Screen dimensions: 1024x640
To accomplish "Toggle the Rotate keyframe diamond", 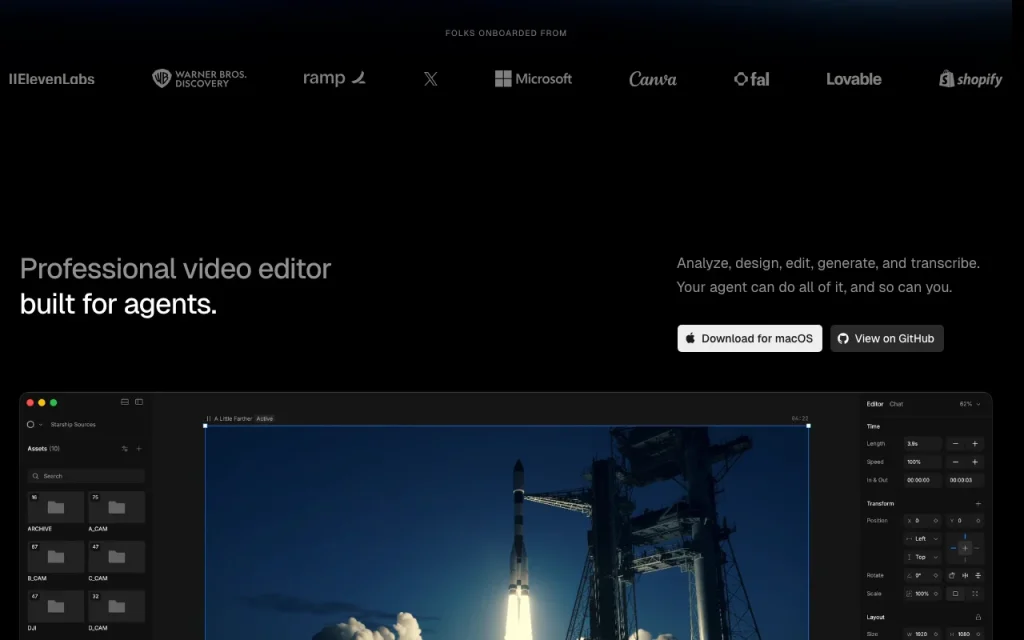I will coord(936,575).
